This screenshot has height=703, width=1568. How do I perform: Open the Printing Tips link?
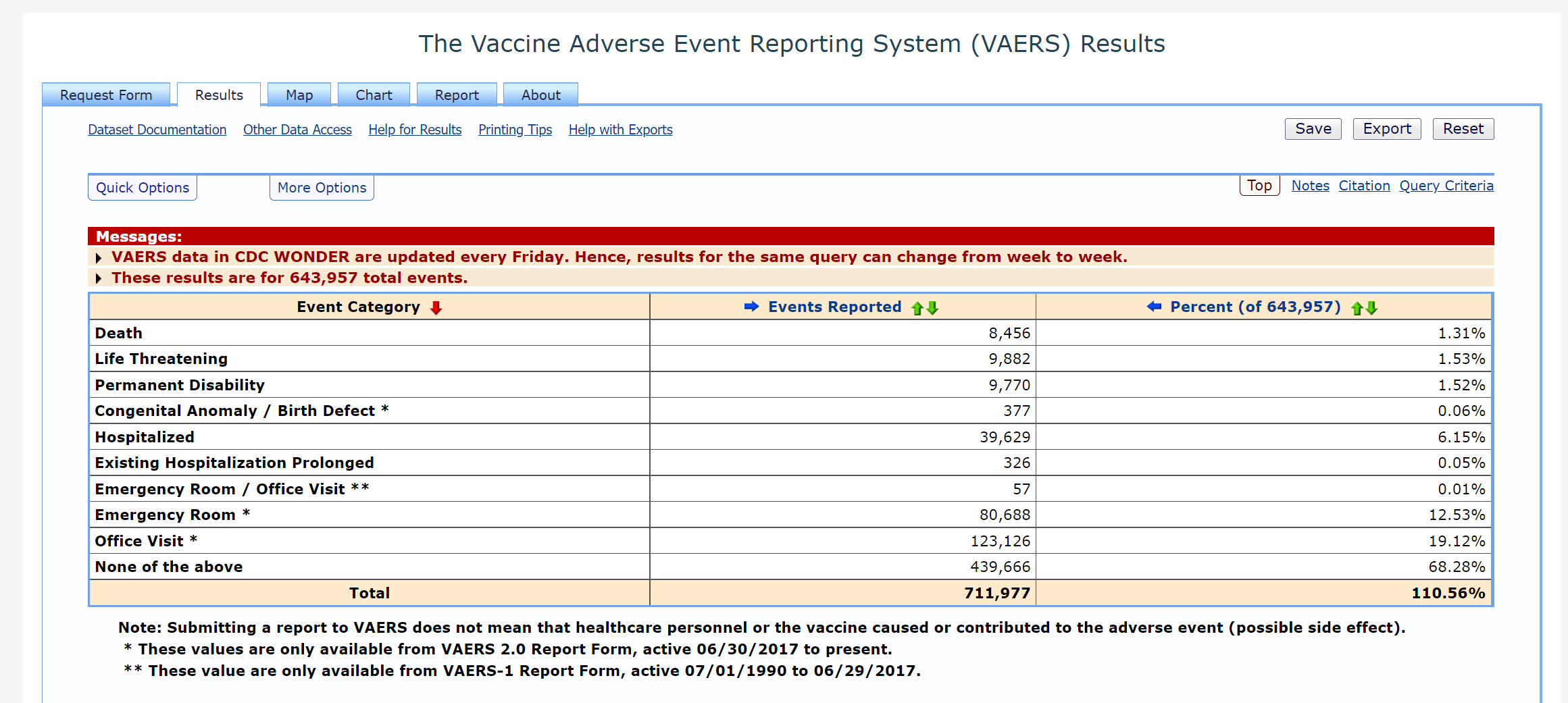pos(515,130)
